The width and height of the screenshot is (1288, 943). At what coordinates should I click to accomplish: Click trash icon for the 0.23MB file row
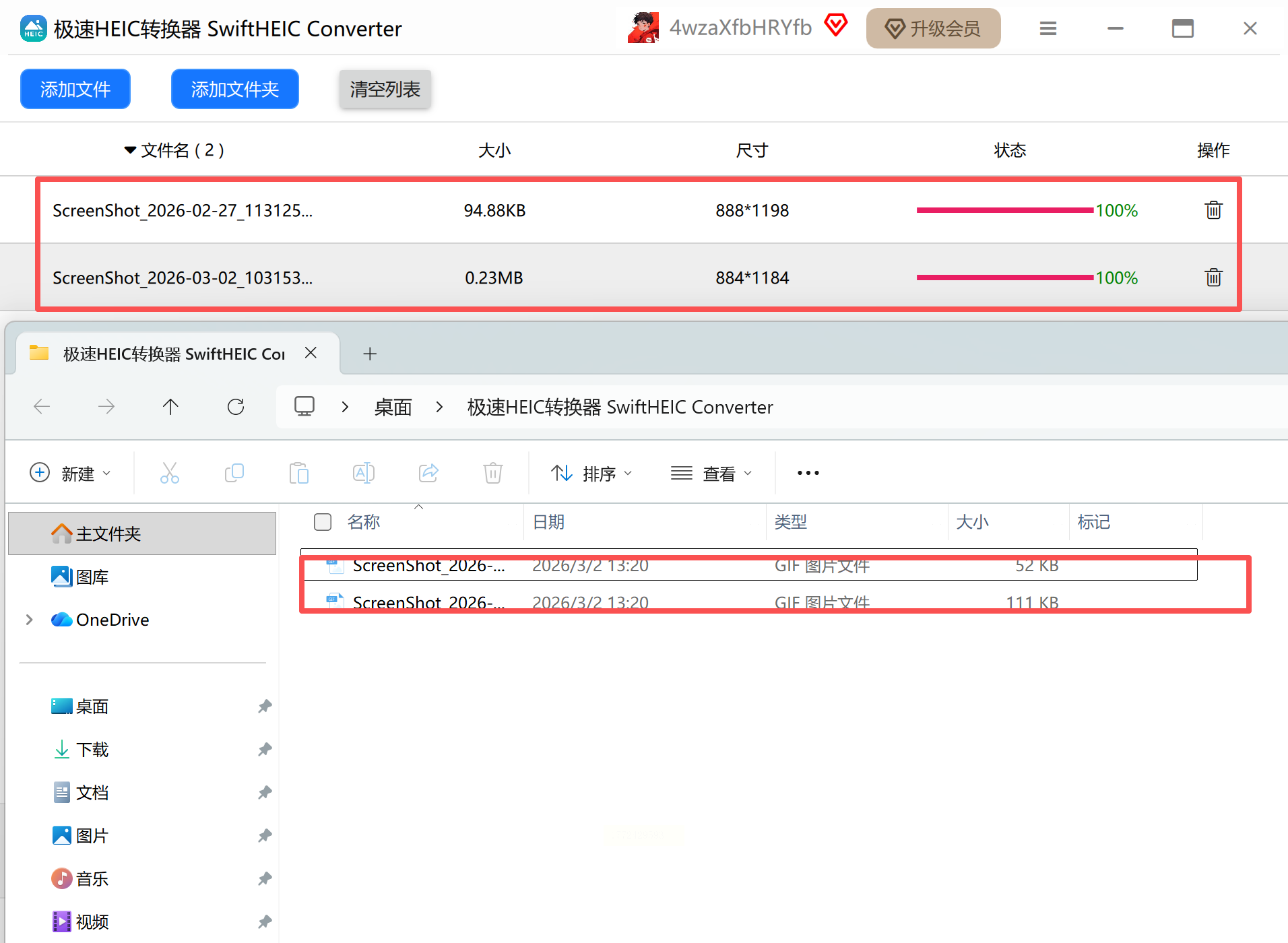1213,278
